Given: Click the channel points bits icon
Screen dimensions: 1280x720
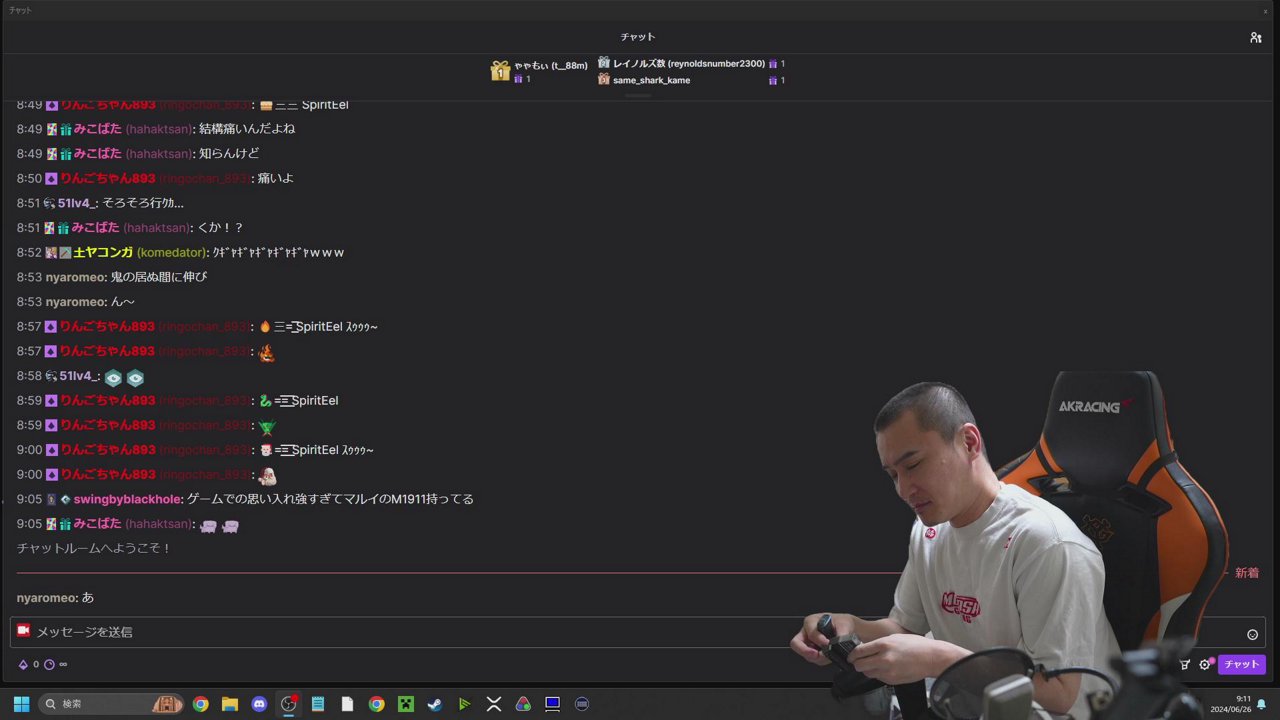Looking at the screenshot, I should [23, 664].
